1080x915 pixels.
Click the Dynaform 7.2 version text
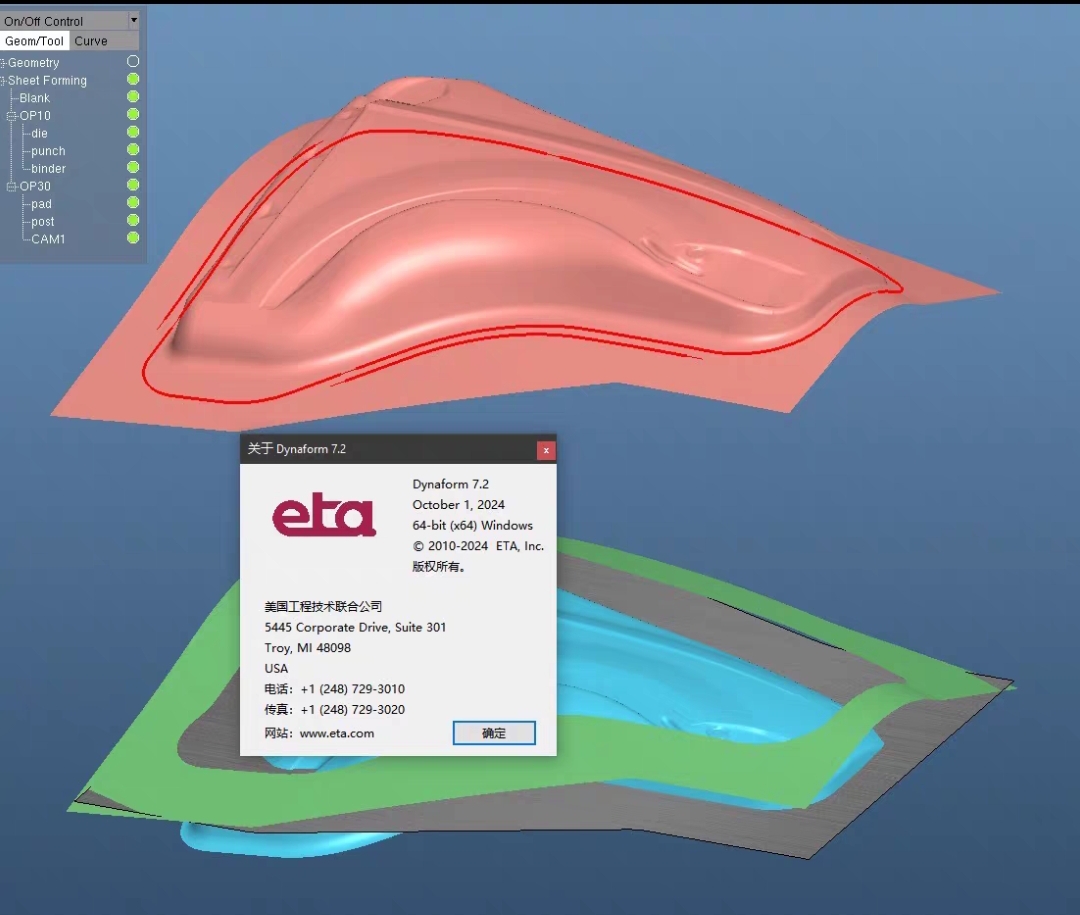450,484
